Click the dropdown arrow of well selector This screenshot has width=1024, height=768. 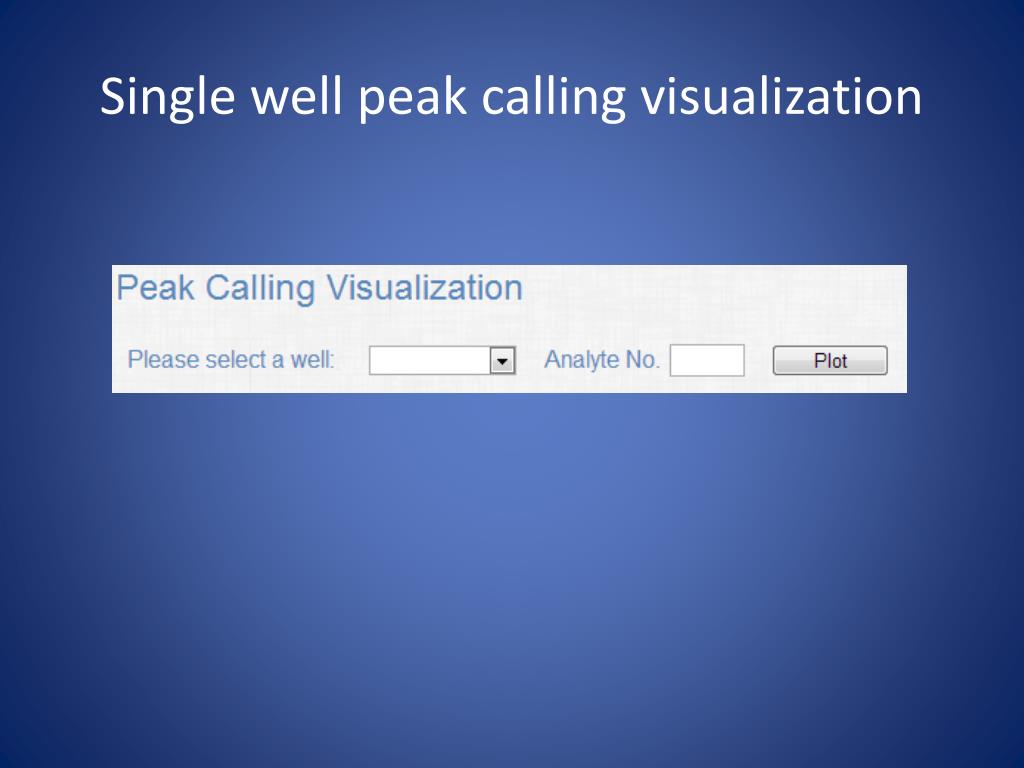502,360
